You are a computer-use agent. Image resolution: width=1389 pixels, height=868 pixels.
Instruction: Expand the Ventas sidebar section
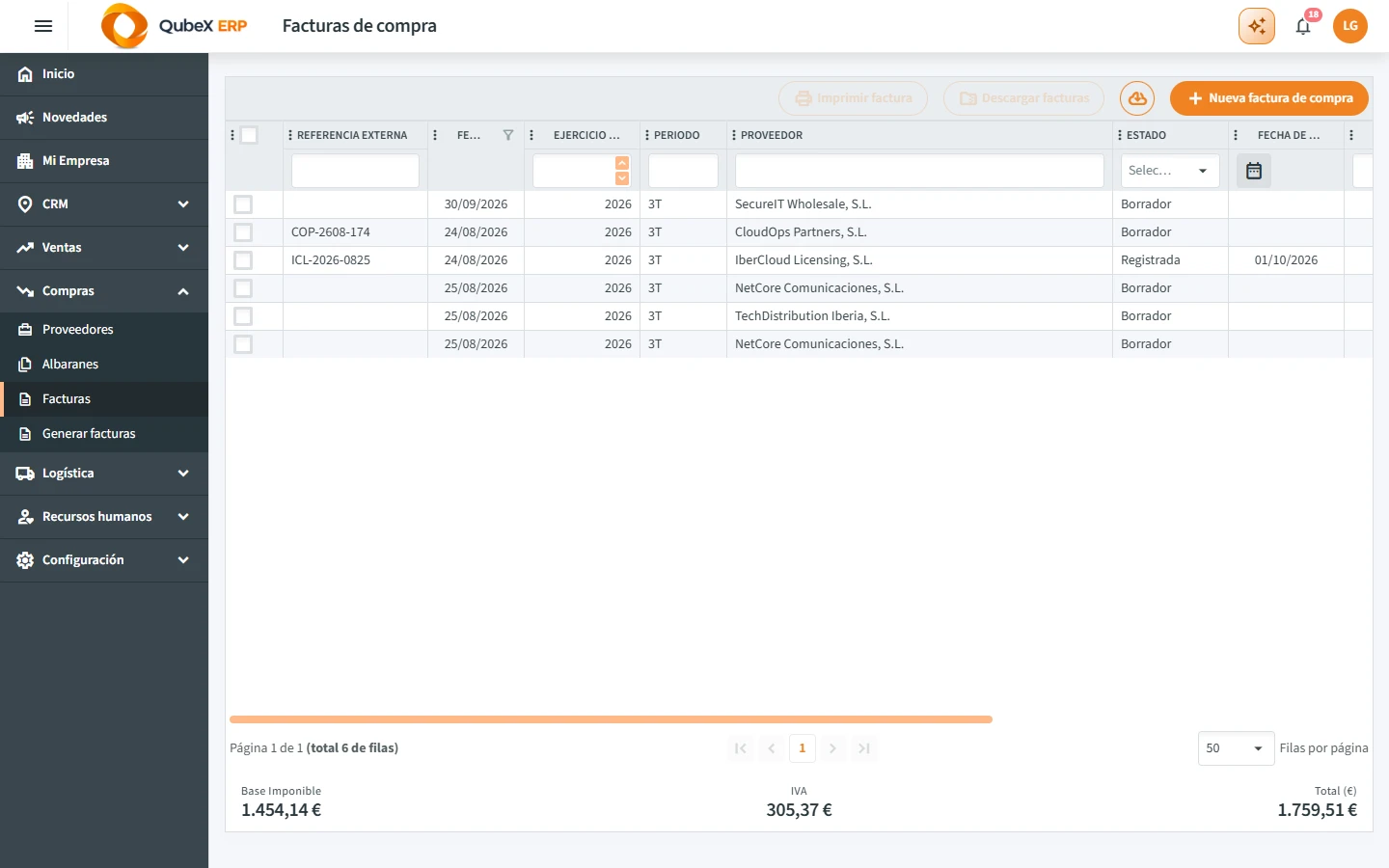(x=104, y=248)
